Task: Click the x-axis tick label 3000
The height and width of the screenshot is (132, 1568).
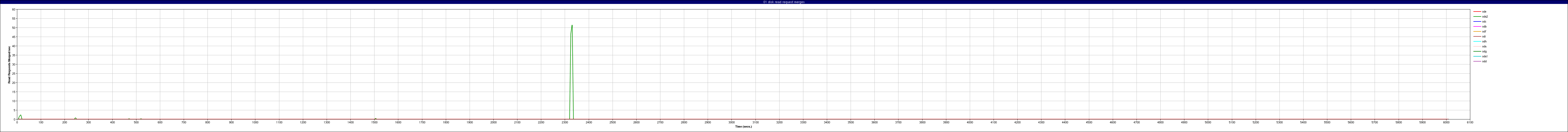Action: coord(732,122)
